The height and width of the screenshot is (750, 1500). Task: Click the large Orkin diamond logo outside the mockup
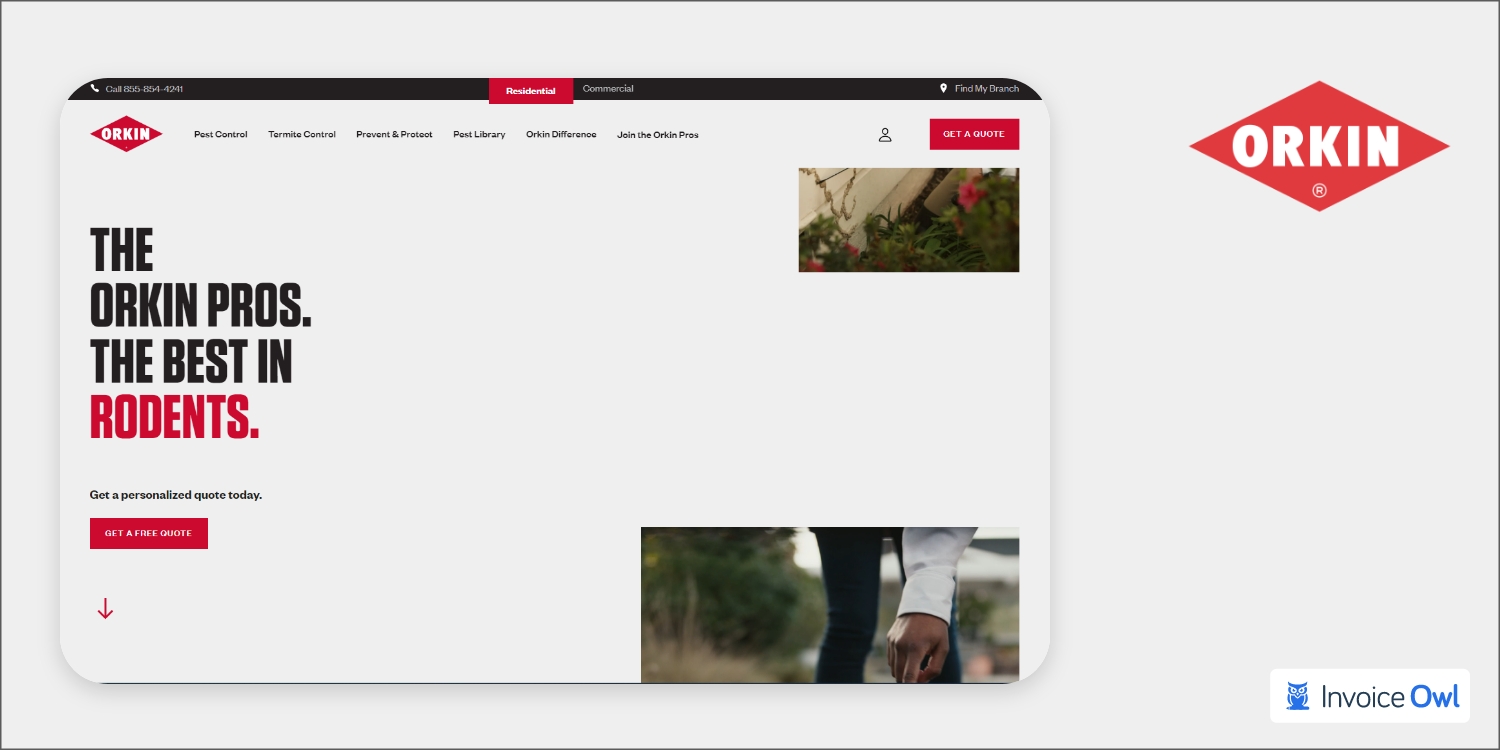[x=1318, y=146]
